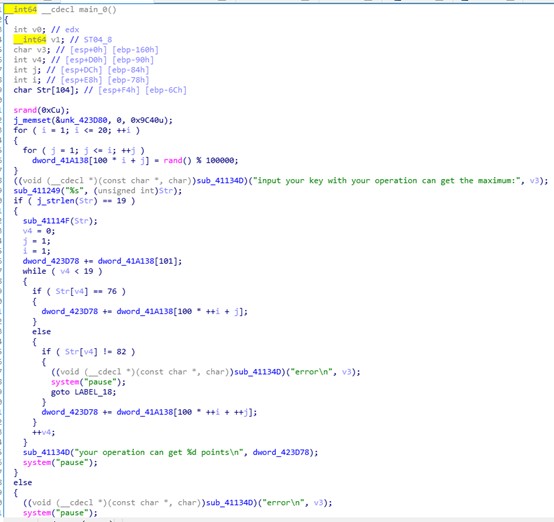The image size is (554, 522).
Task: Click the 'else' keyword after the points printf block
Action: [23, 482]
